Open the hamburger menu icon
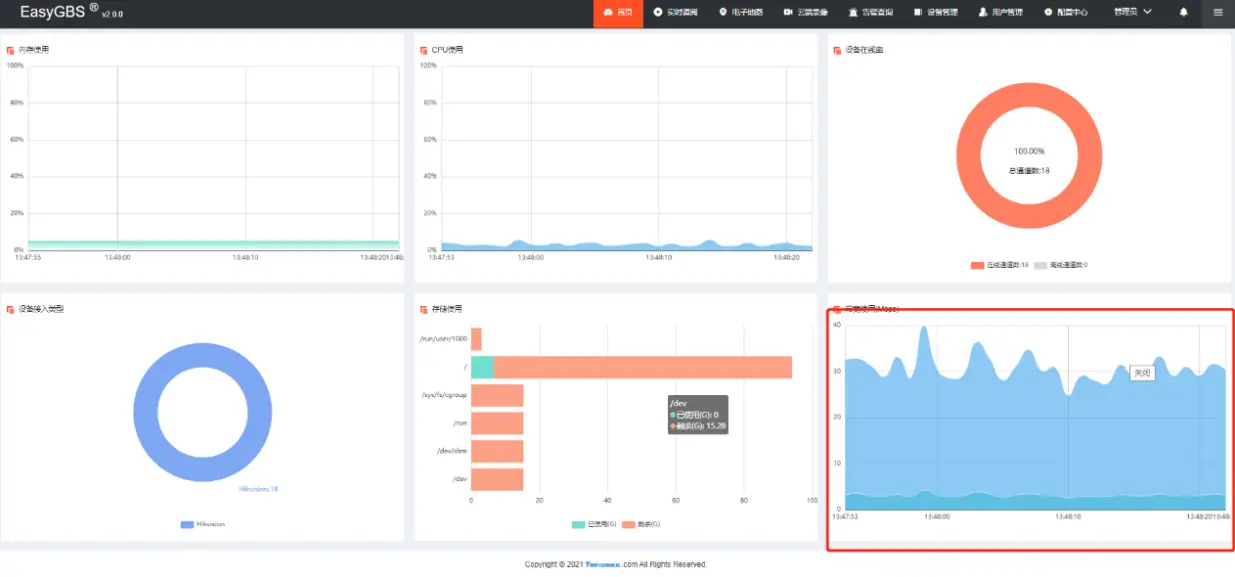This screenshot has width=1235, height=577. [x=1217, y=13]
